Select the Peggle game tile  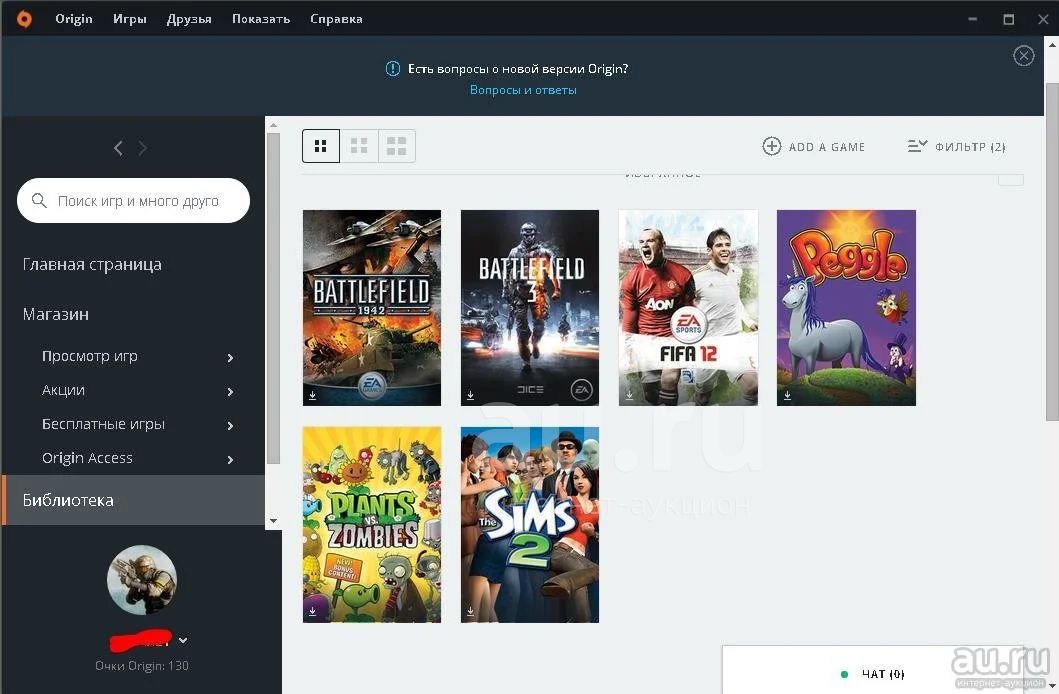click(846, 308)
